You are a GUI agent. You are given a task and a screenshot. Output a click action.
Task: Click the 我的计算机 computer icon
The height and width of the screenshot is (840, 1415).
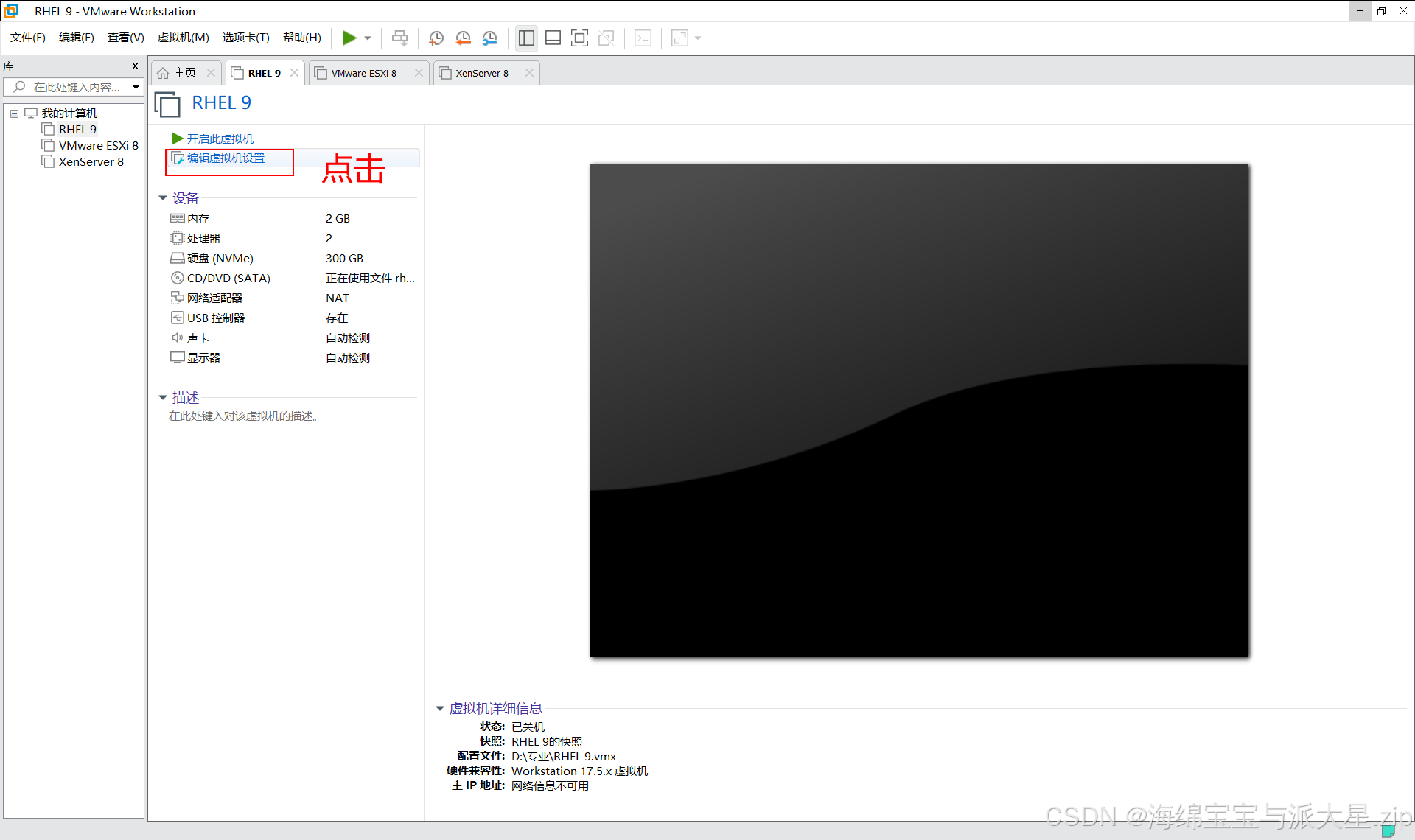coord(31,113)
